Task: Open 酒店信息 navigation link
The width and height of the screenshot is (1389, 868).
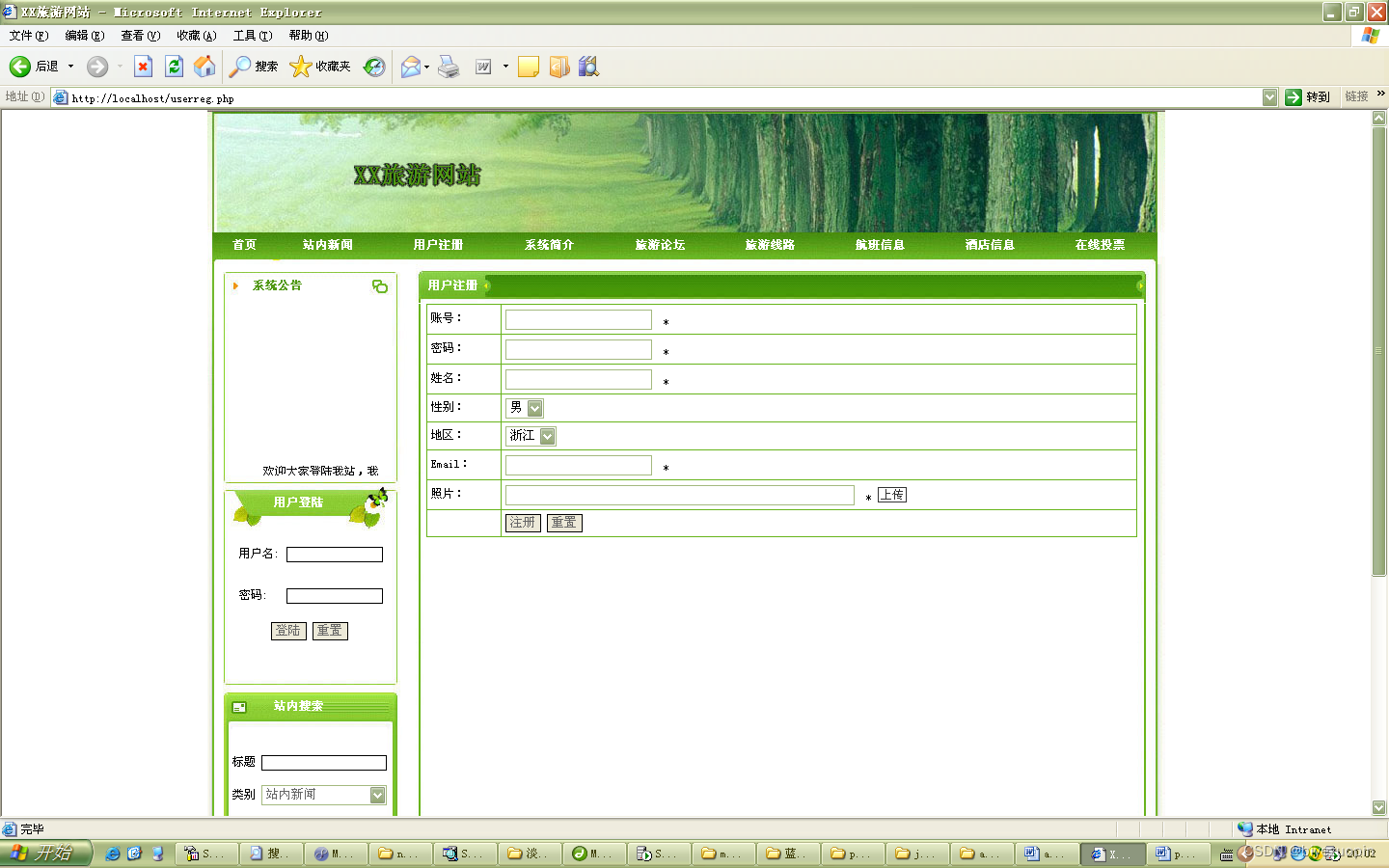Action: [990, 245]
